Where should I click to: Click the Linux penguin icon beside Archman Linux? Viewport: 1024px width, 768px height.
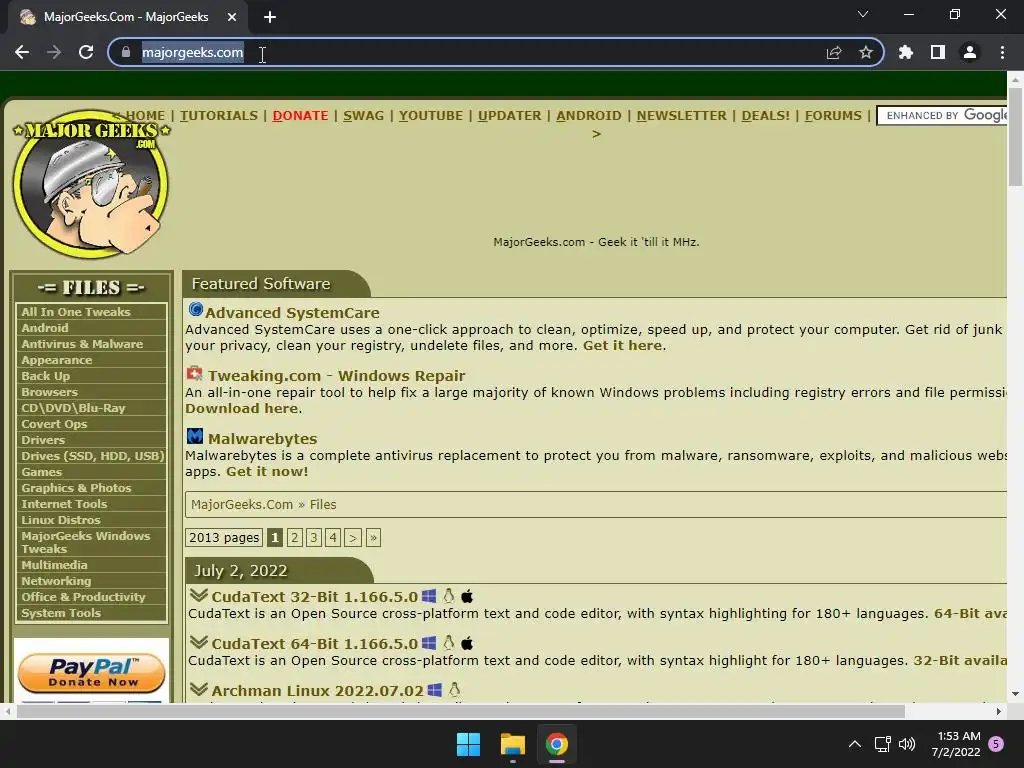(x=455, y=690)
